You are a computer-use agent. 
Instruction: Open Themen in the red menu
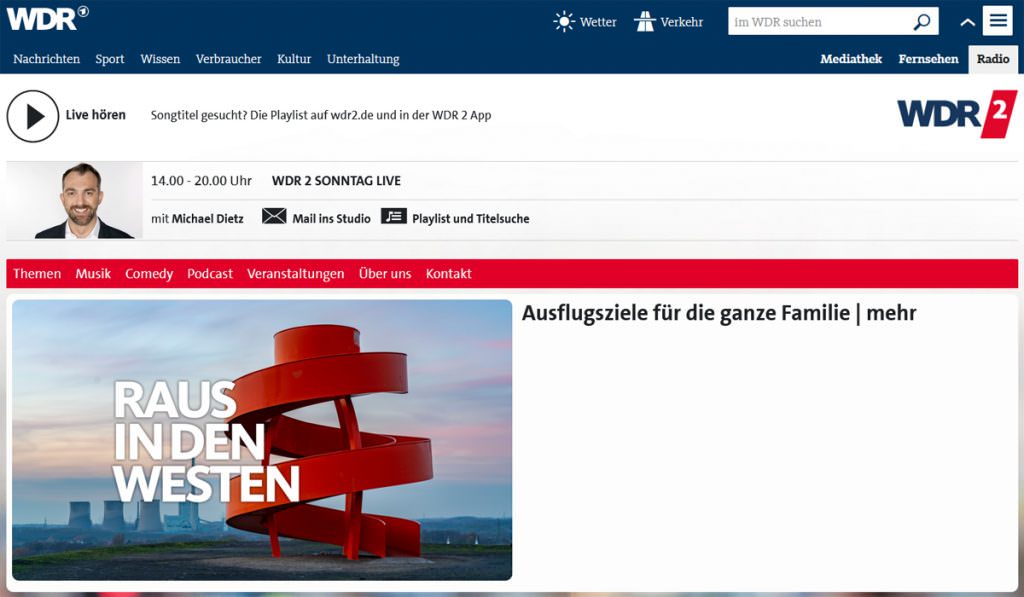point(37,274)
